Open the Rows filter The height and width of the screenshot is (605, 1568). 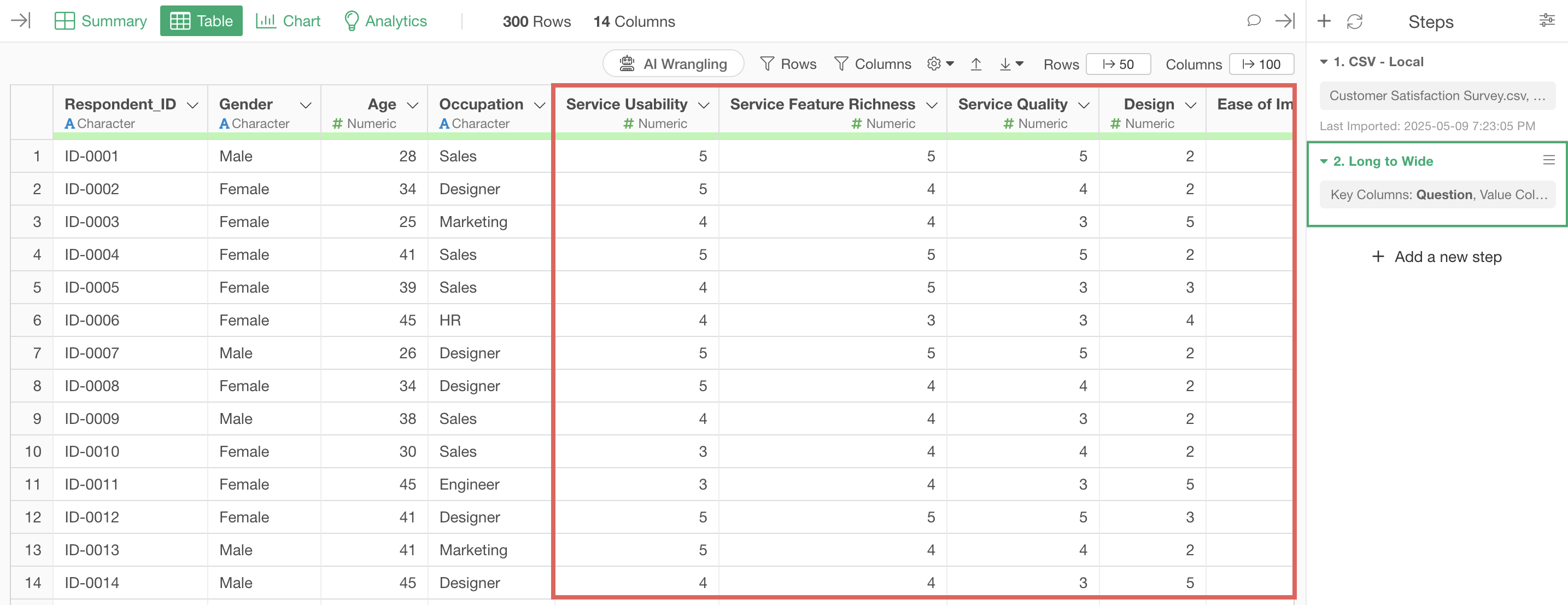coord(788,63)
